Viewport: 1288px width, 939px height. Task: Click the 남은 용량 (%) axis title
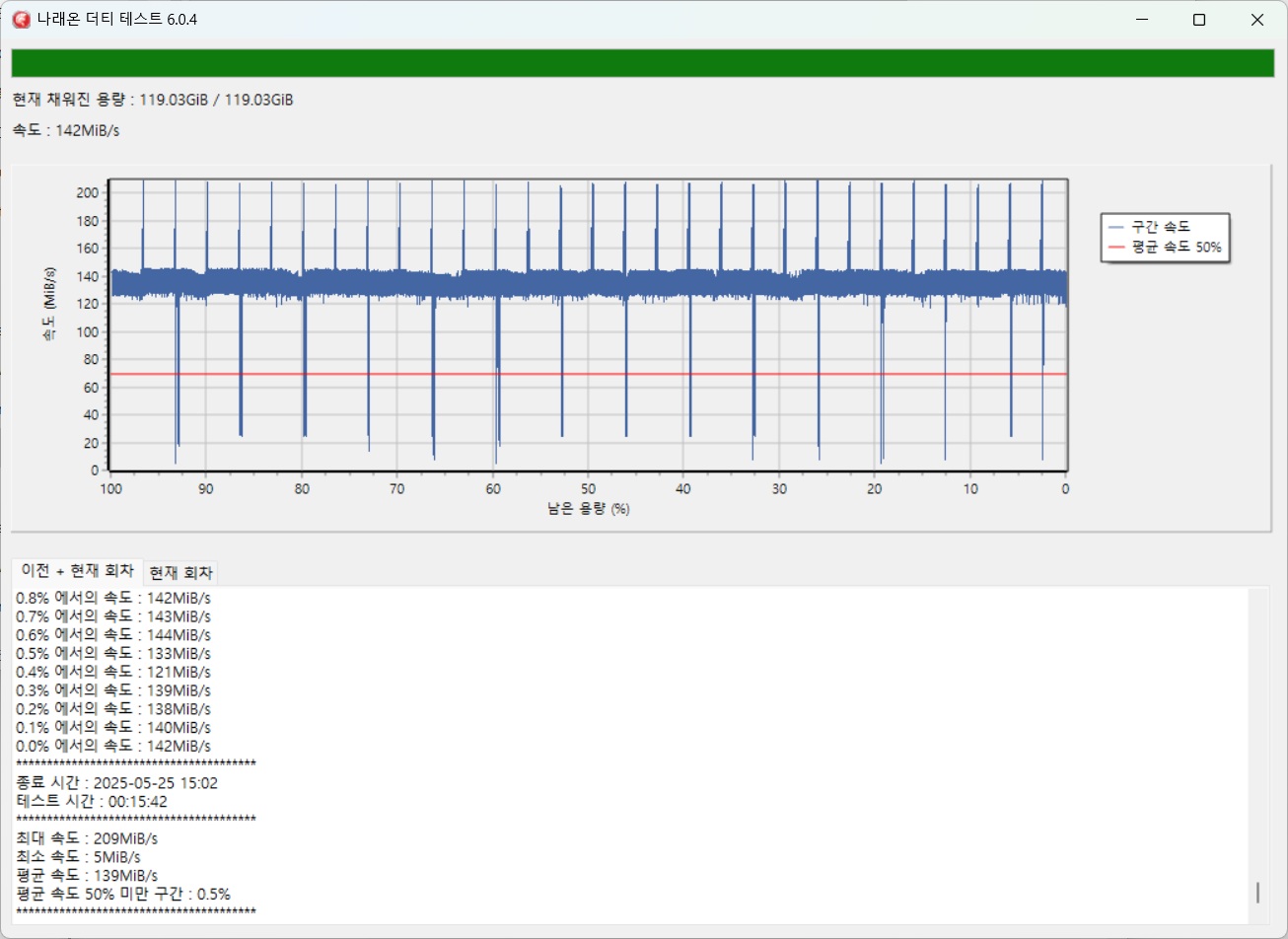[x=588, y=509]
